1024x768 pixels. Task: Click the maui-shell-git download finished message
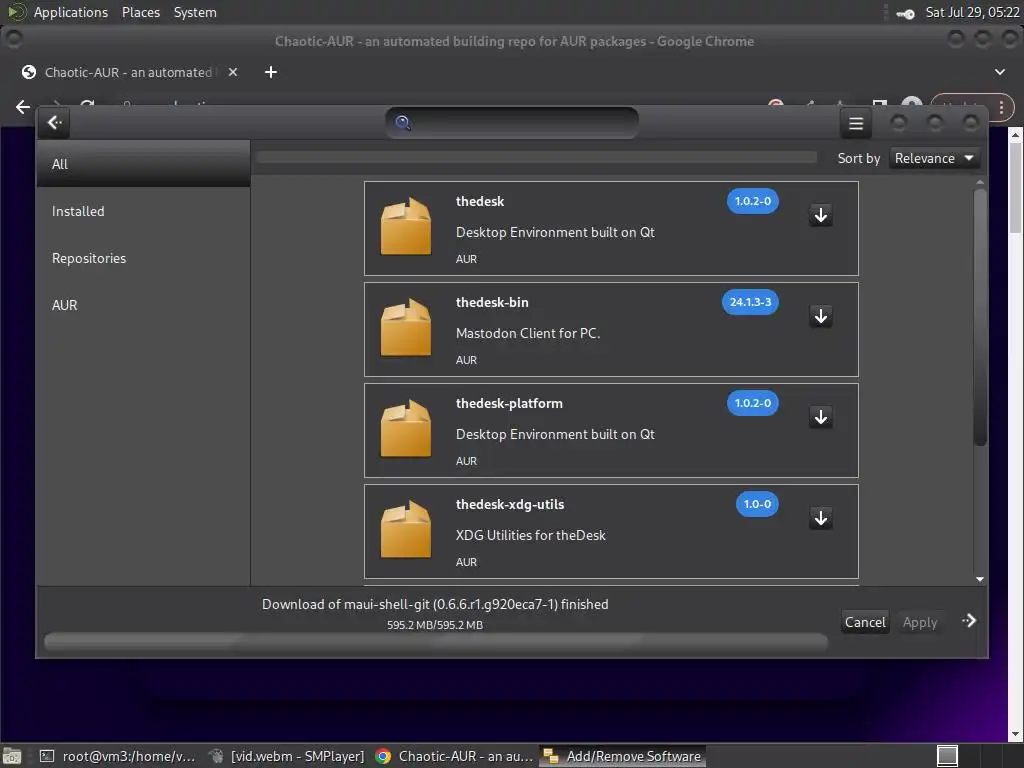pos(435,604)
